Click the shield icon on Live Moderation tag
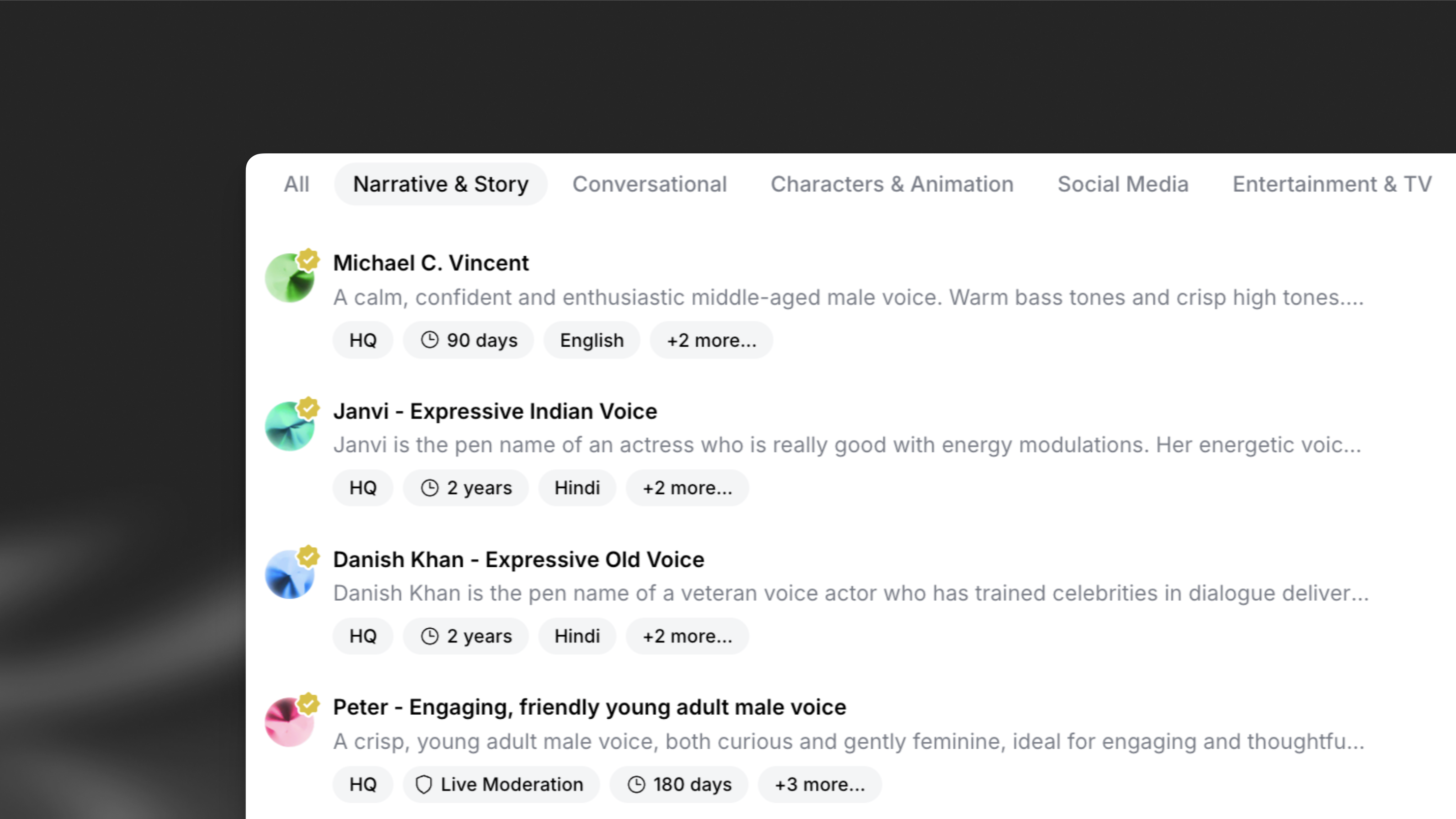This screenshot has height=819, width=1456. point(424,784)
